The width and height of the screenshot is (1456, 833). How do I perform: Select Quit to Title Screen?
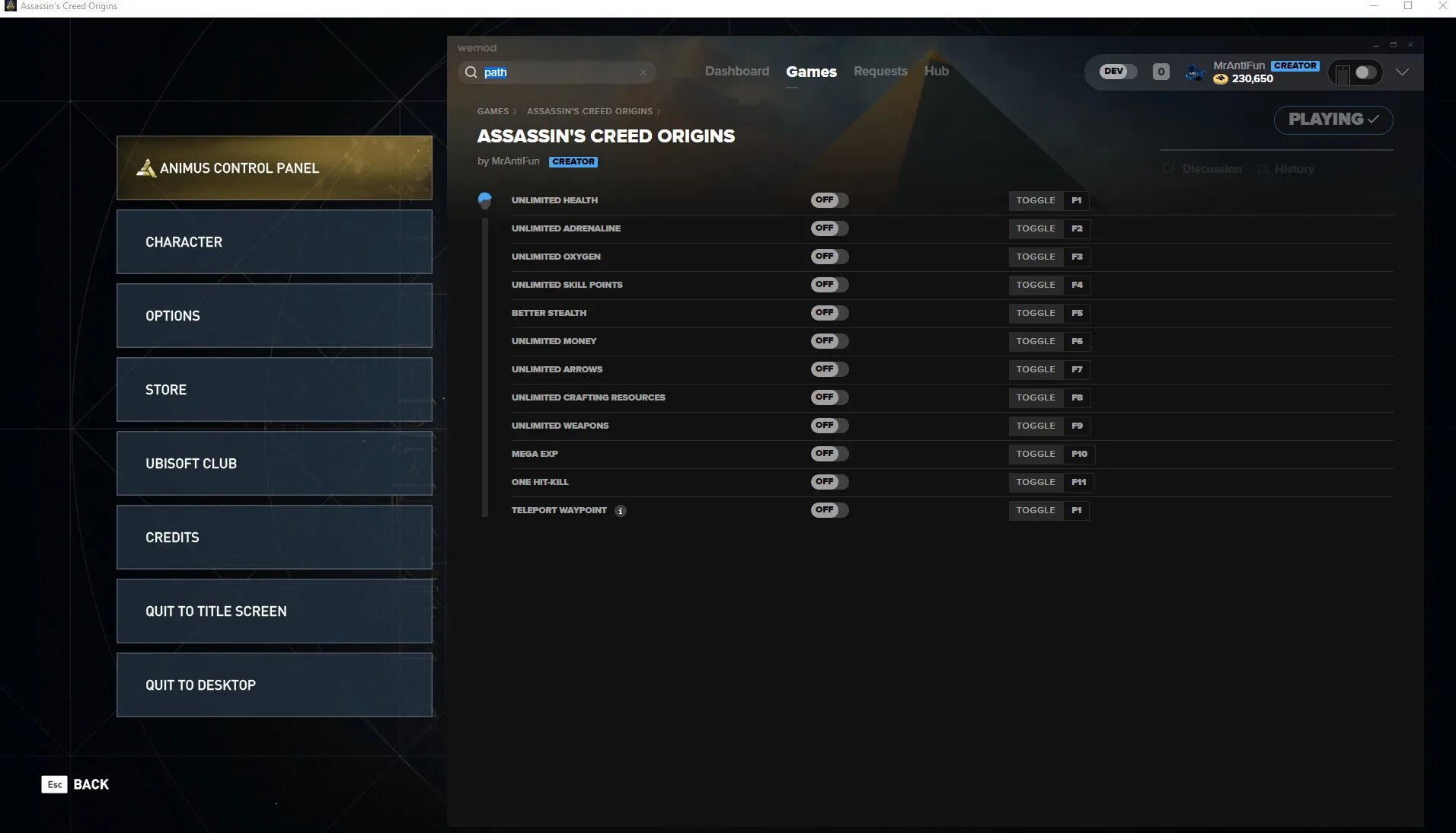(274, 611)
